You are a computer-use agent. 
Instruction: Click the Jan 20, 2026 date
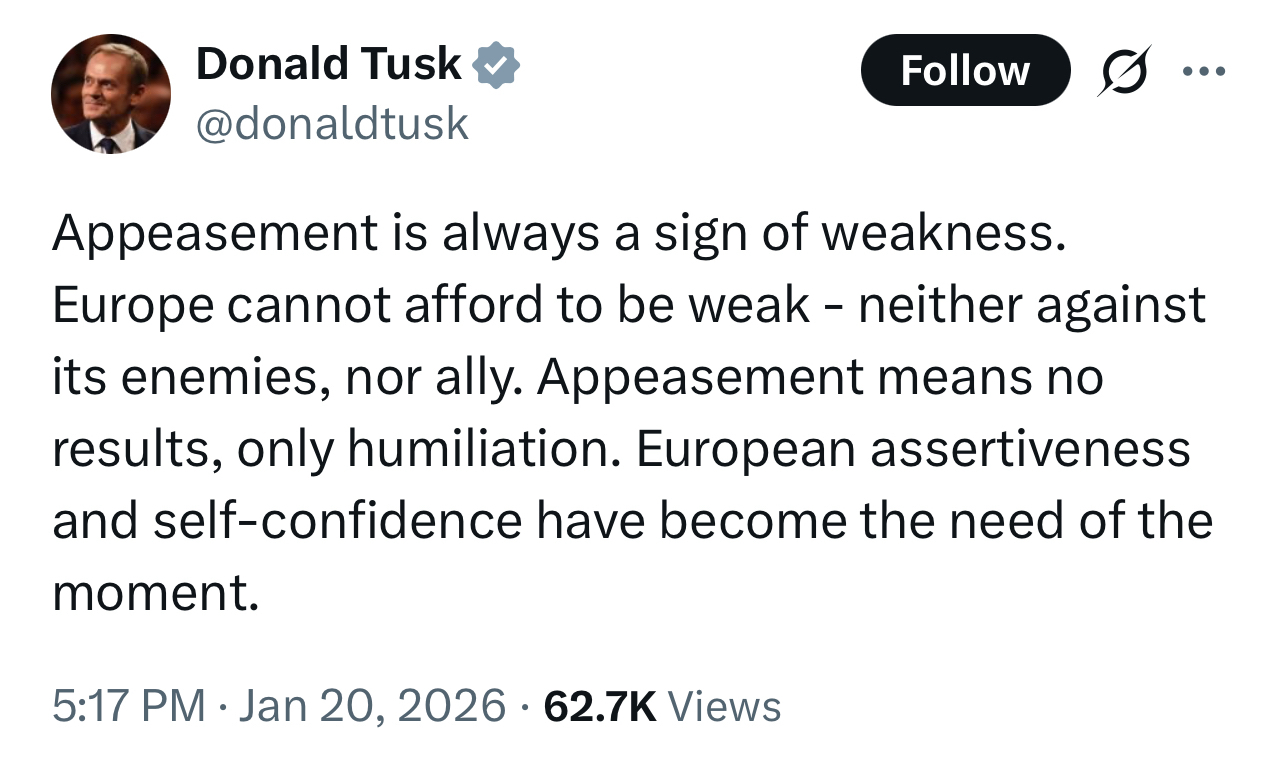(x=372, y=707)
